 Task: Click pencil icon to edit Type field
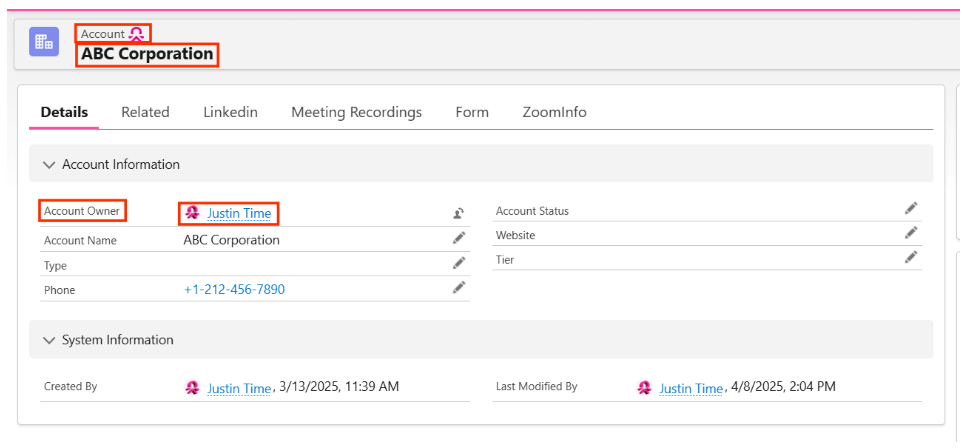pos(459,263)
